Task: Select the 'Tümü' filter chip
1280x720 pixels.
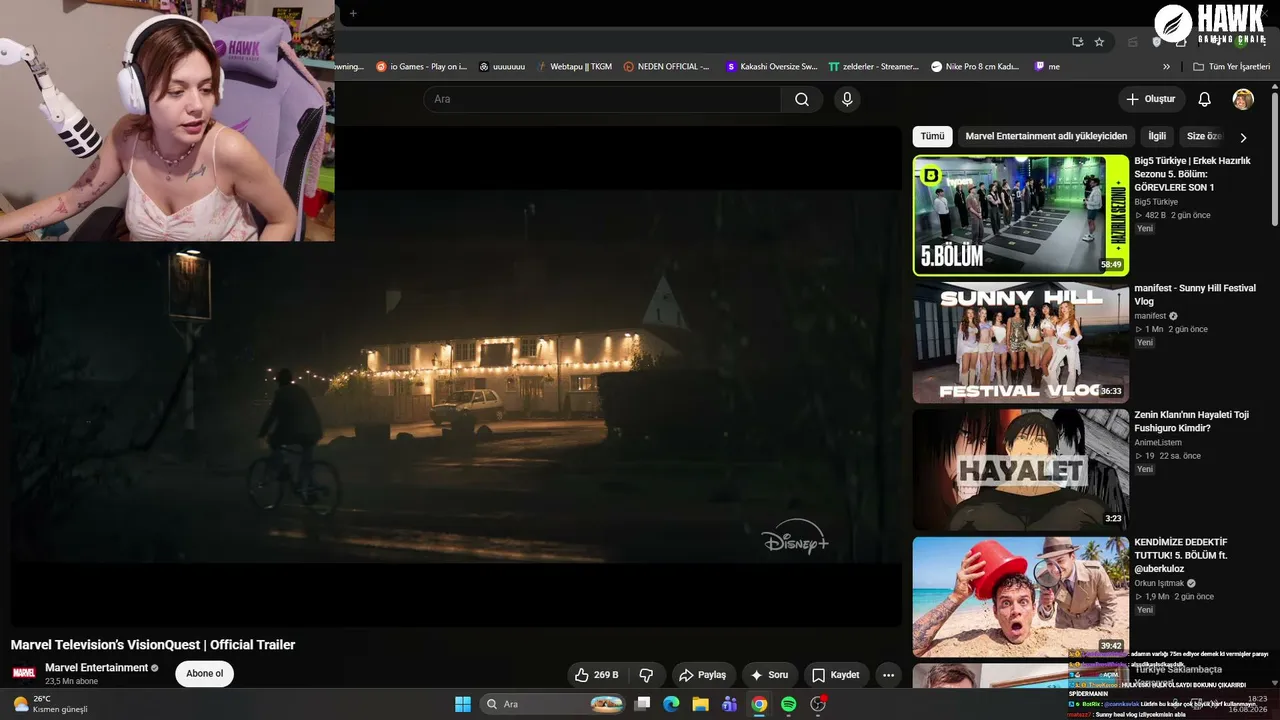Action: [x=932, y=136]
